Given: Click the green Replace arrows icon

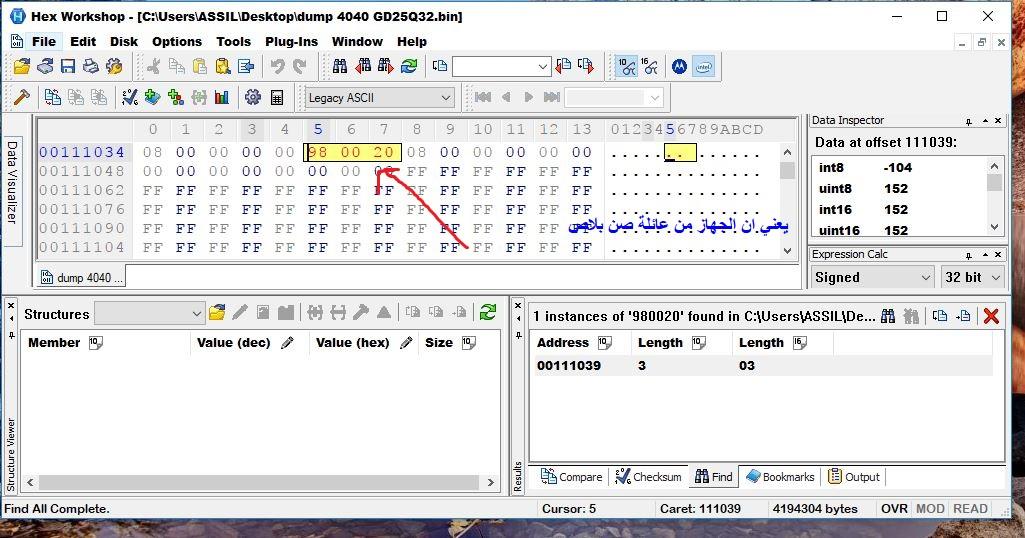Looking at the screenshot, I should click(409, 66).
